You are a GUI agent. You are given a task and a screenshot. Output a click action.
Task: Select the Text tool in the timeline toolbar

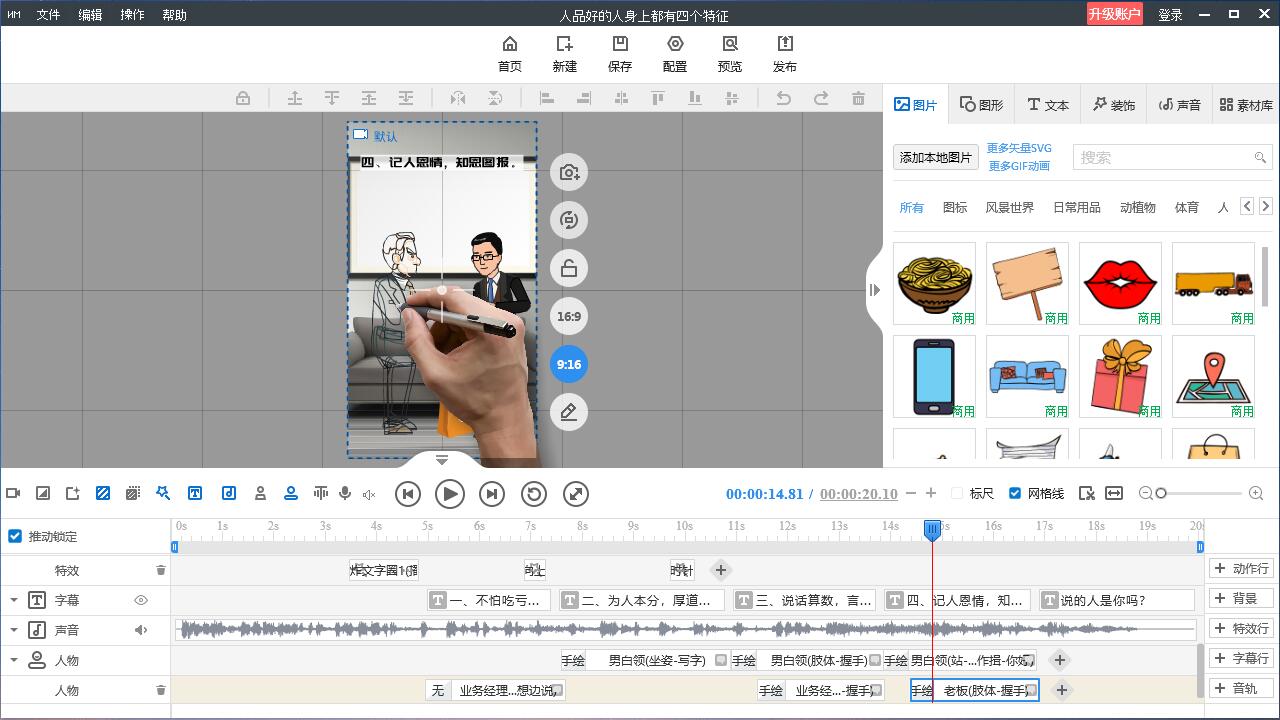(x=195, y=493)
